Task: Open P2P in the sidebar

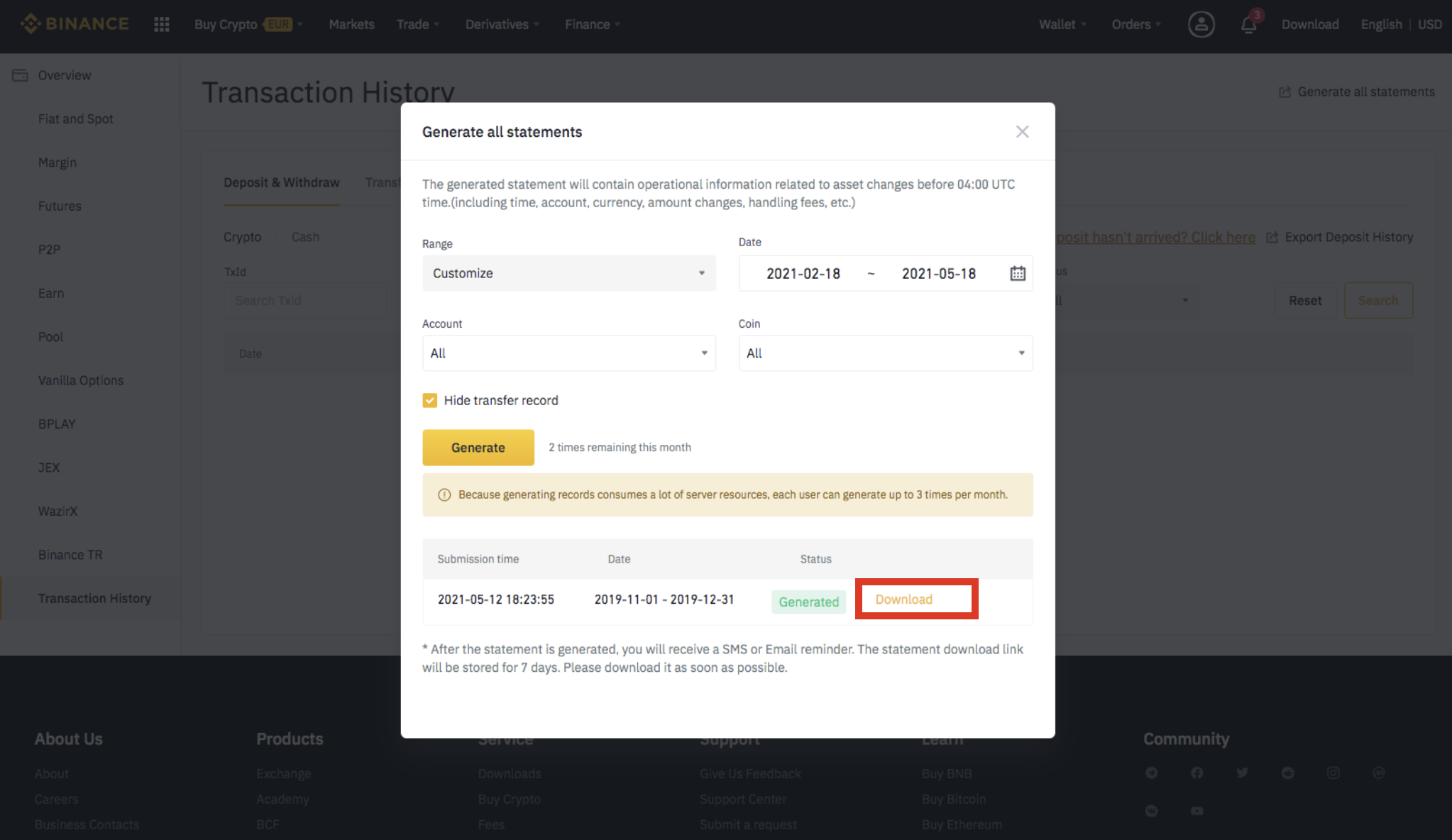Action: pos(49,250)
